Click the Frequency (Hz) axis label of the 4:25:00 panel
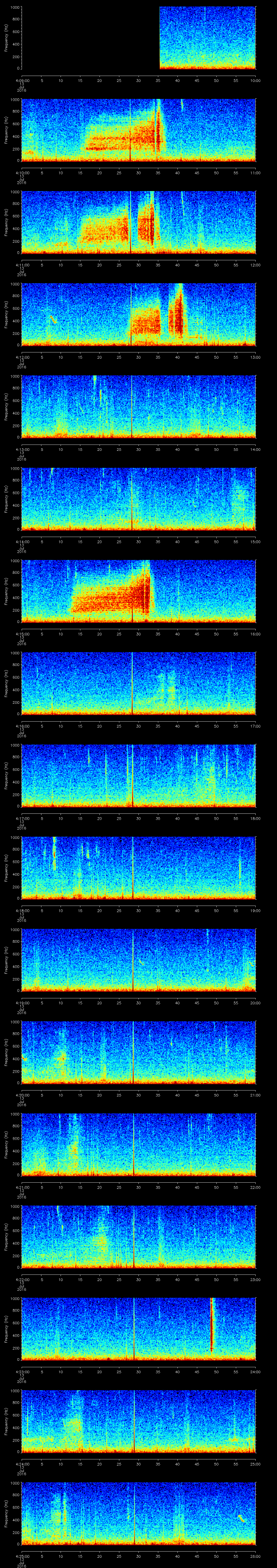Viewport: 277px width, 1568px height. click(x=6, y=1513)
